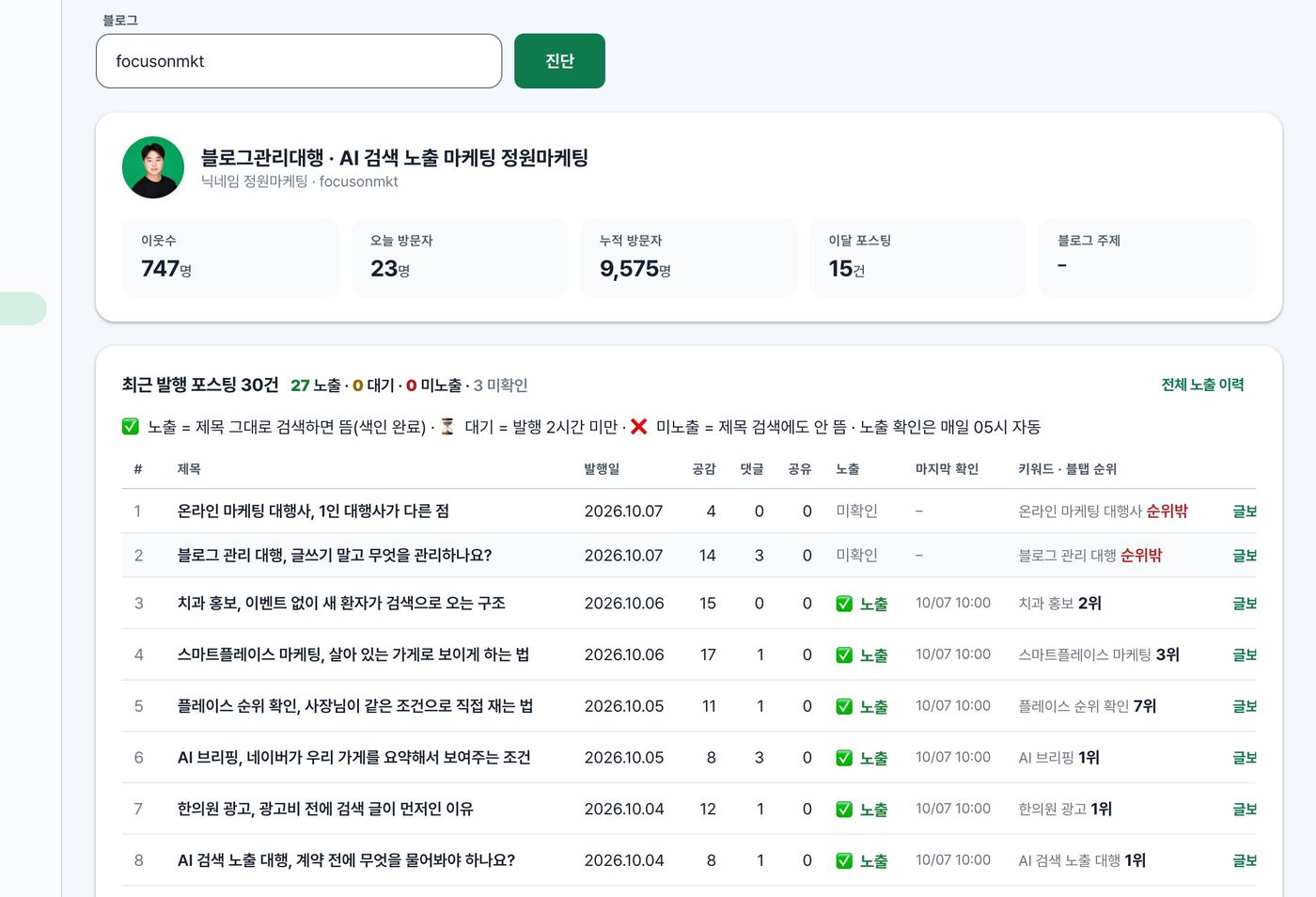Click the 발행일 column header

click(x=602, y=469)
